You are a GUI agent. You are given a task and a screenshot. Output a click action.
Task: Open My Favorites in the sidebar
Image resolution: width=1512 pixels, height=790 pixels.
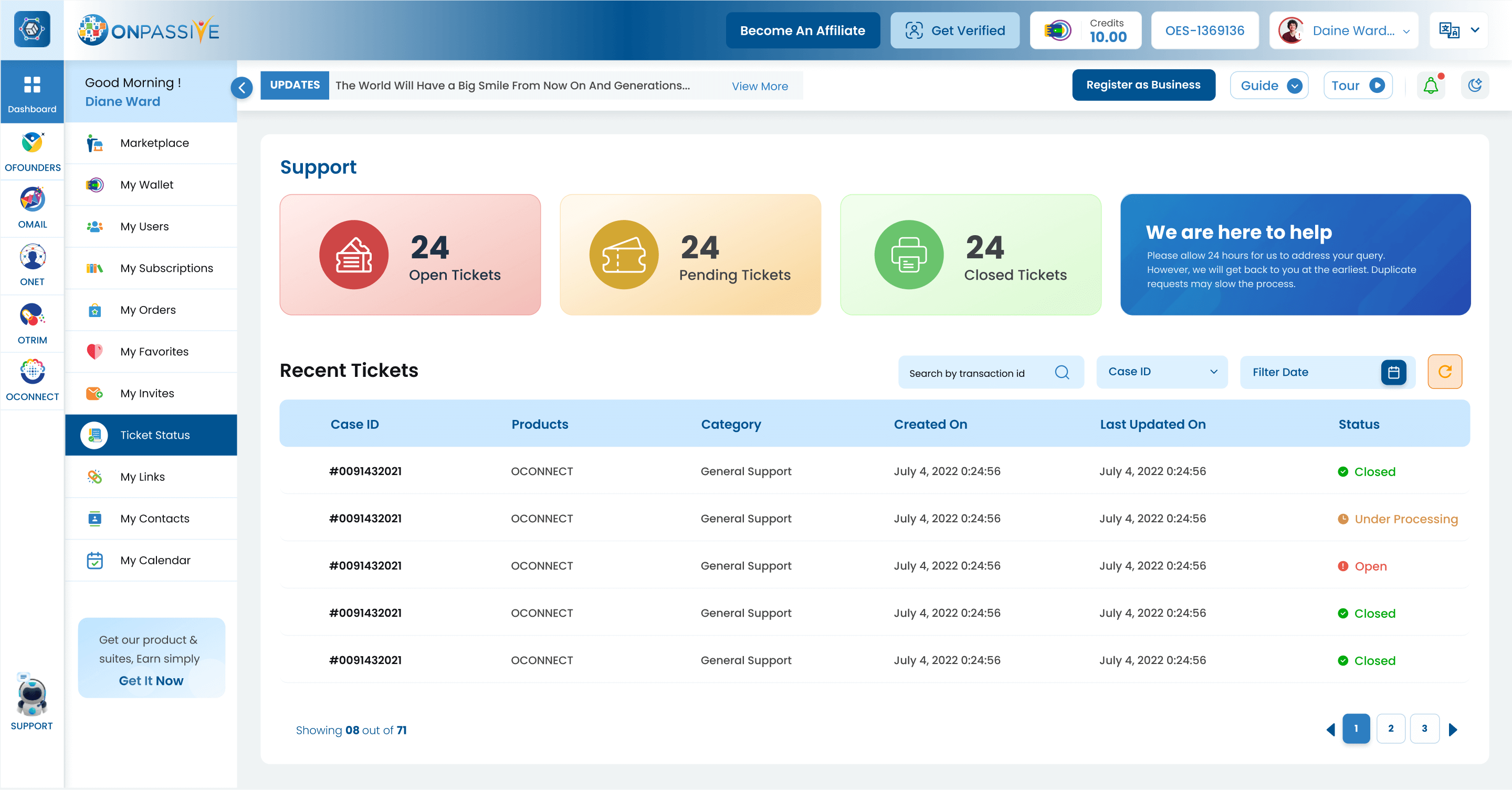click(x=151, y=352)
